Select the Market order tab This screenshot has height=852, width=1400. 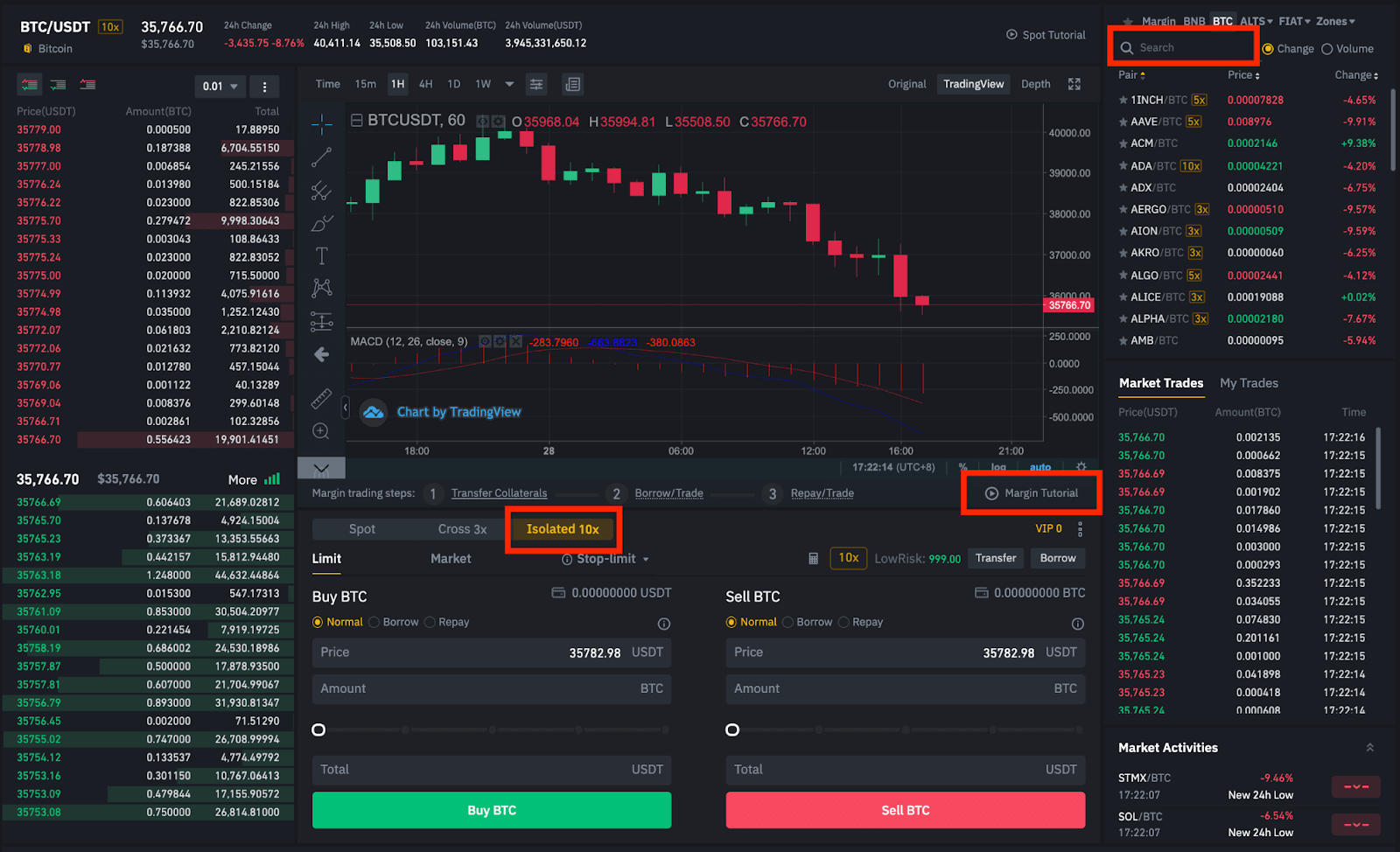point(451,559)
